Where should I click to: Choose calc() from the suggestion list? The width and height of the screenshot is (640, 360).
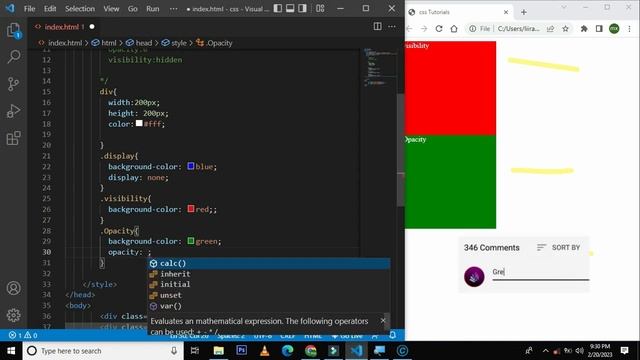pos(269,263)
